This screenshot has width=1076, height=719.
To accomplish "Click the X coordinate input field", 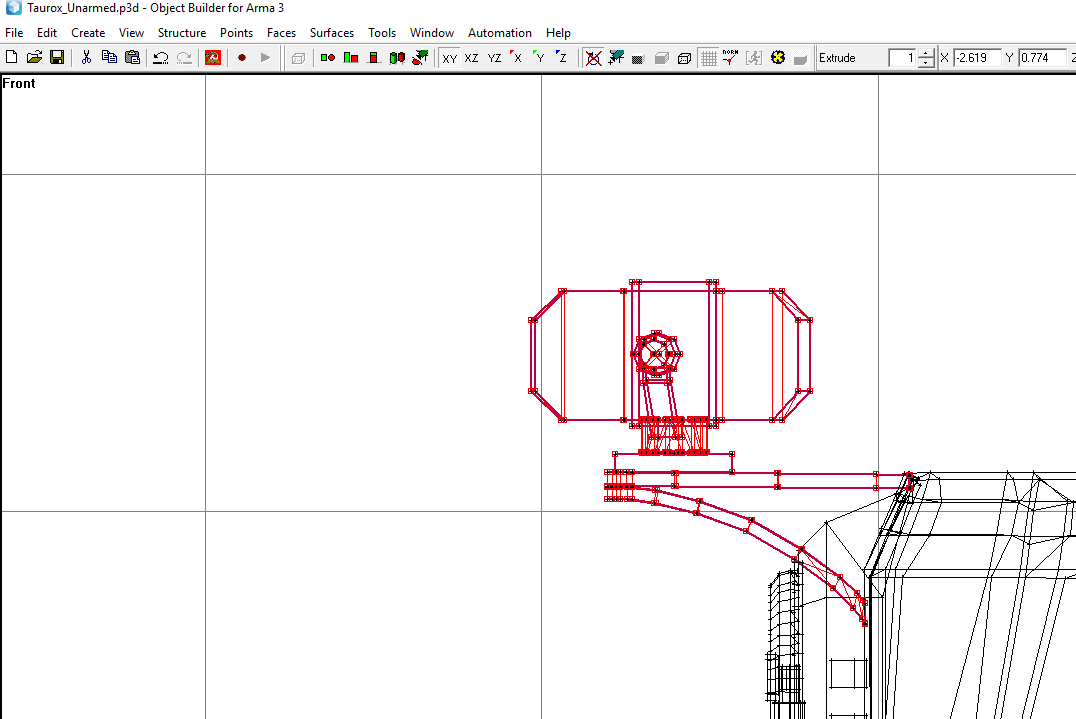I will pos(976,58).
